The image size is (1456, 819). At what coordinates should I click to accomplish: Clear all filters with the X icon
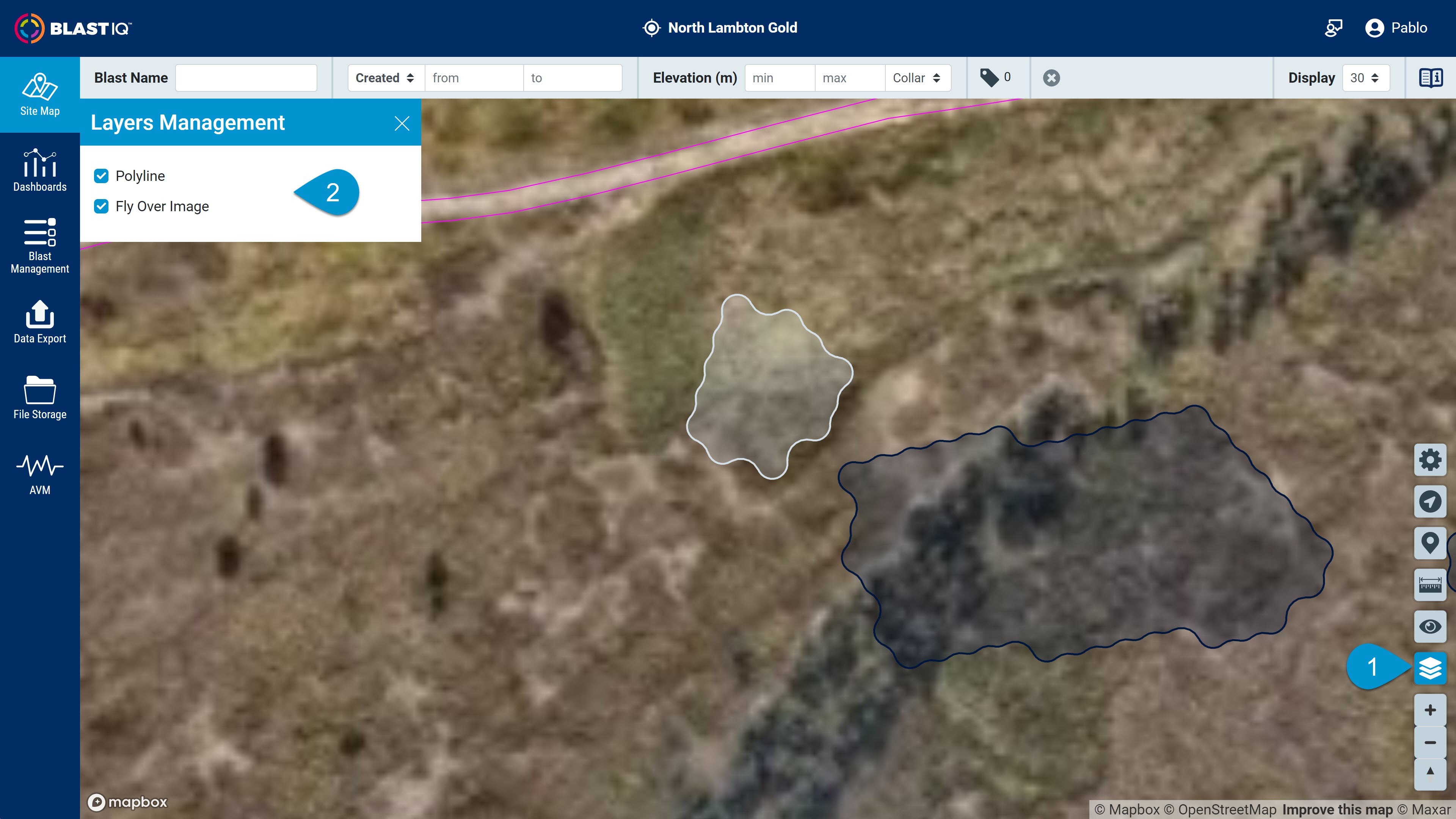(x=1051, y=78)
